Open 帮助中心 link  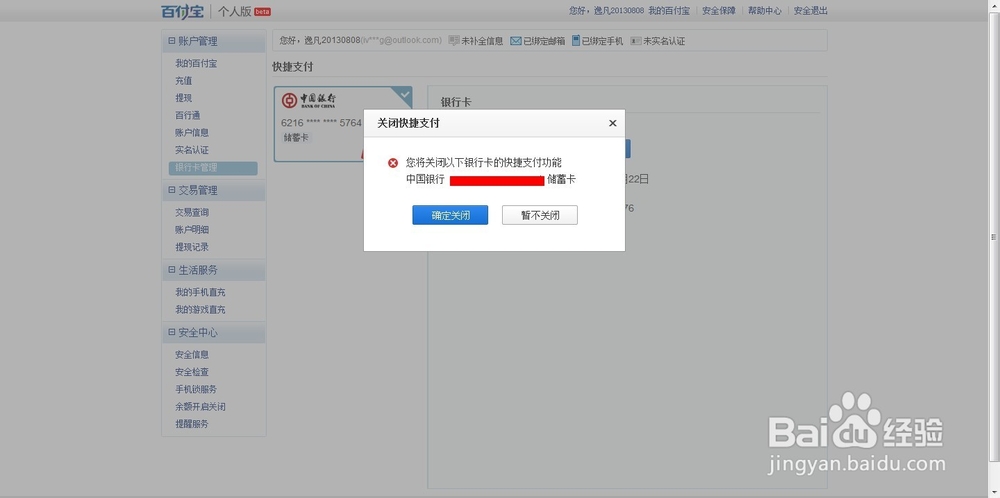tap(765, 11)
